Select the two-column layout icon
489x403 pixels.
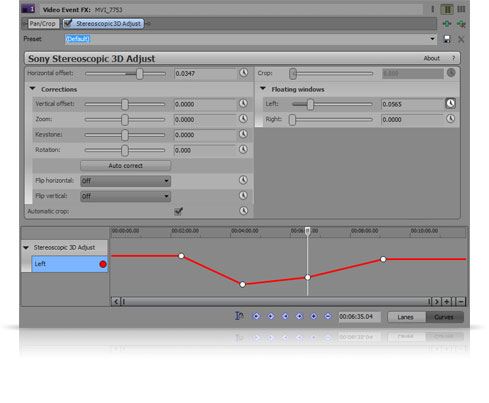coord(447,9)
